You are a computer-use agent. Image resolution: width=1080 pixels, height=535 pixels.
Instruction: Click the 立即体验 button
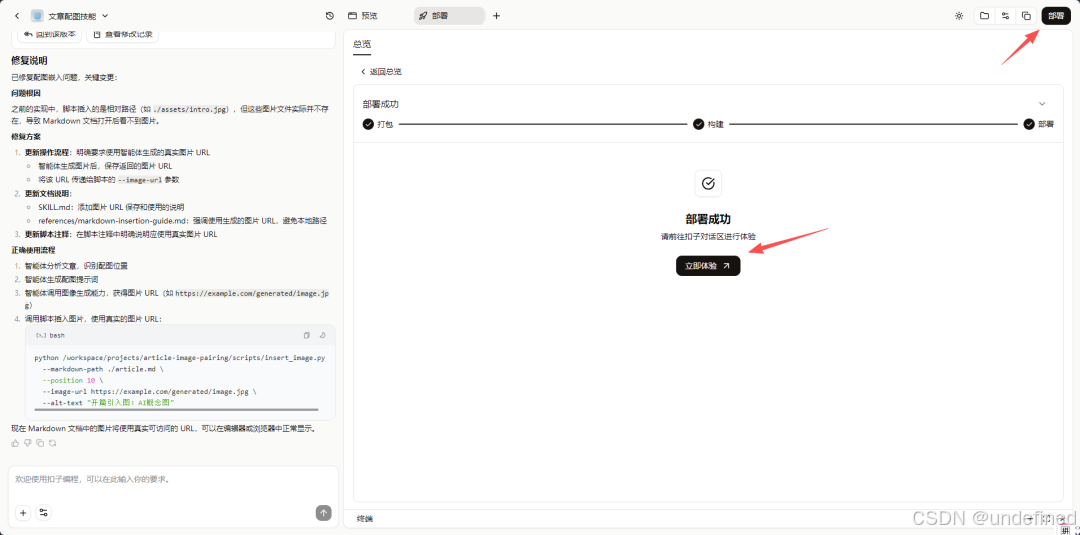pyautogui.click(x=708, y=266)
